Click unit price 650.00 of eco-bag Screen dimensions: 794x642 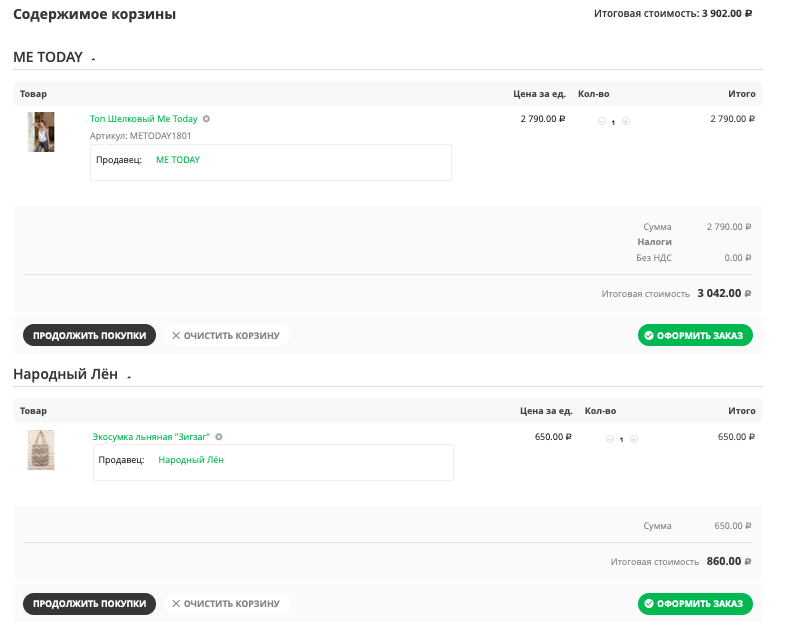click(553, 436)
